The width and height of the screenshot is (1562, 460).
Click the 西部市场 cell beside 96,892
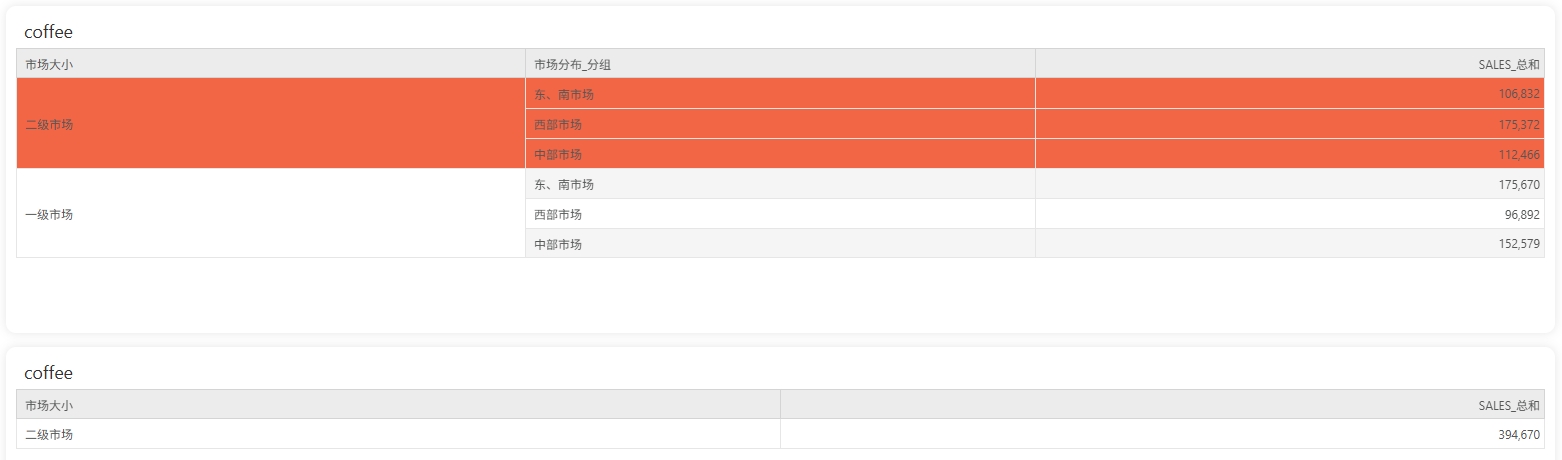click(558, 214)
